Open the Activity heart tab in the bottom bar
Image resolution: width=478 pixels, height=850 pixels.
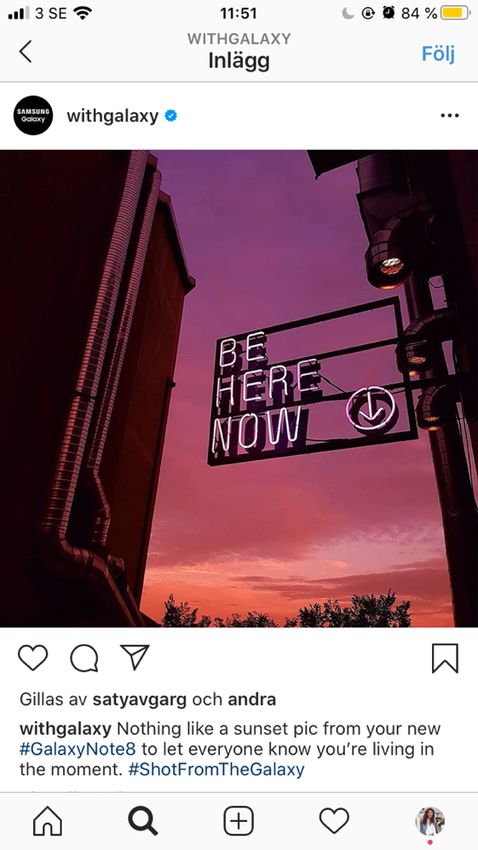tap(334, 821)
